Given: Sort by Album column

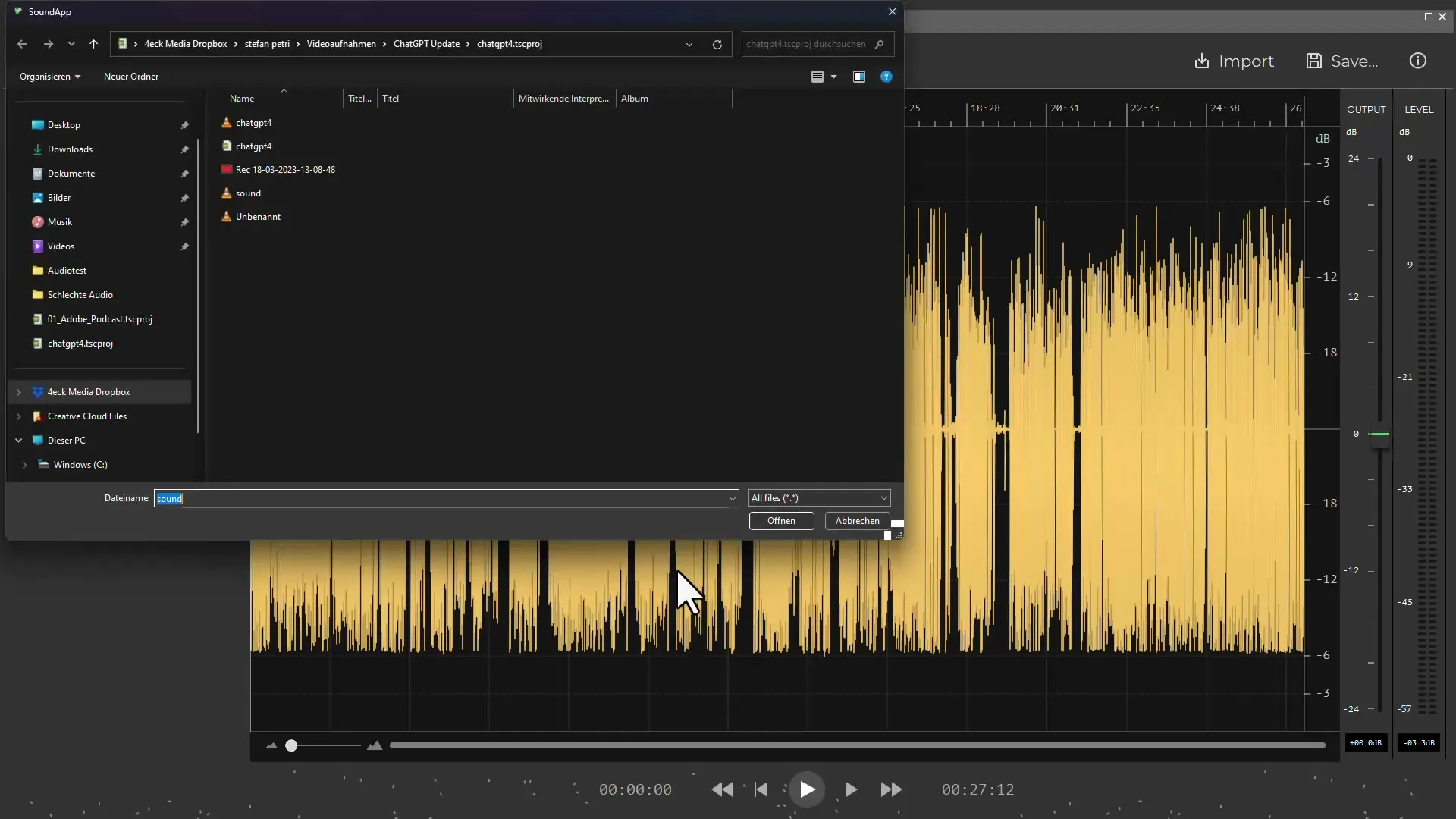Looking at the screenshot, I should click(x=635, y=99).
